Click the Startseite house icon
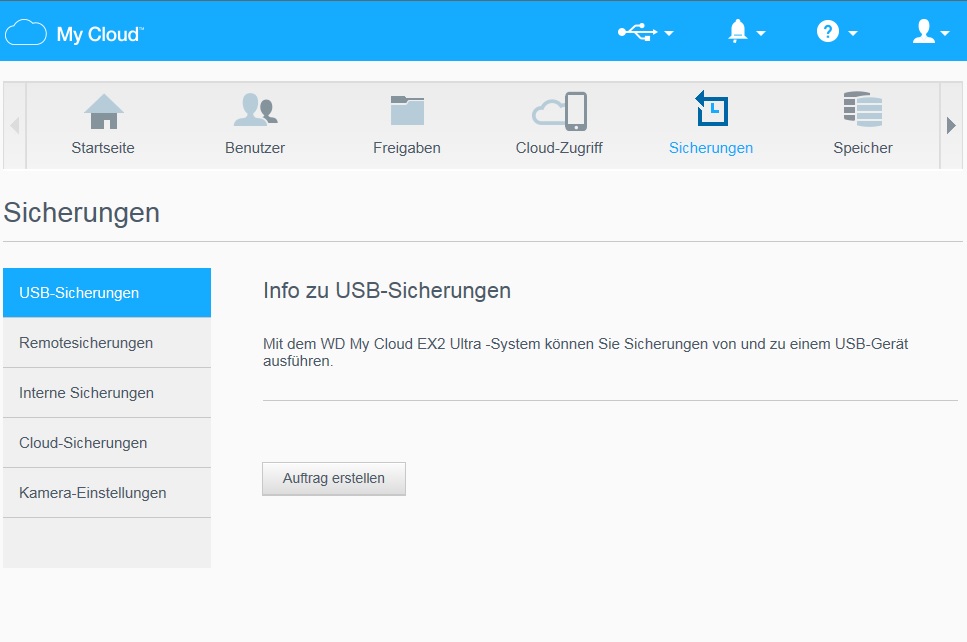This screenshot has height=642, width=967. (103, 112)
